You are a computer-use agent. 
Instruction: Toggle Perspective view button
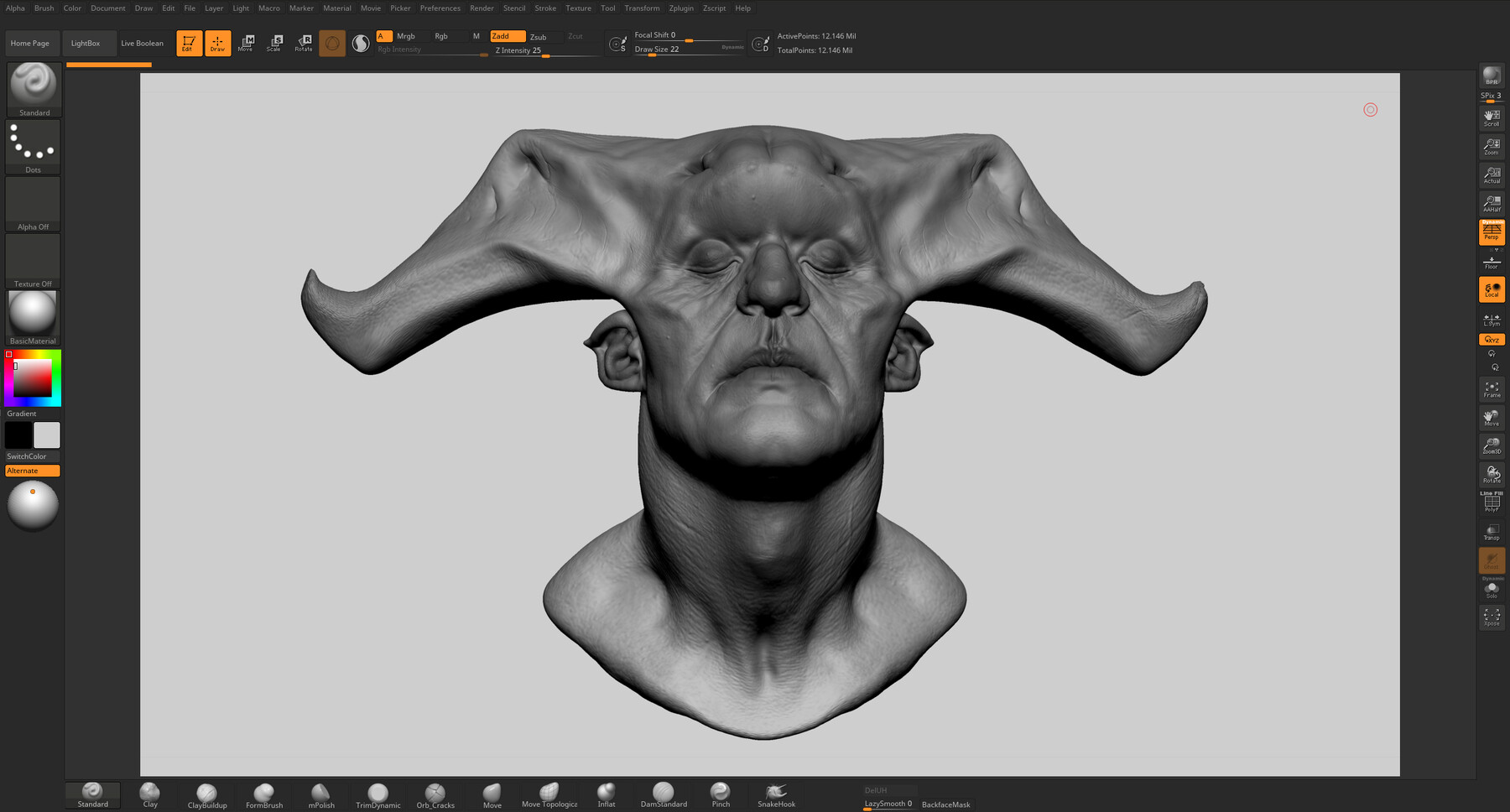pyautogui.click(x=1492, y=232)
